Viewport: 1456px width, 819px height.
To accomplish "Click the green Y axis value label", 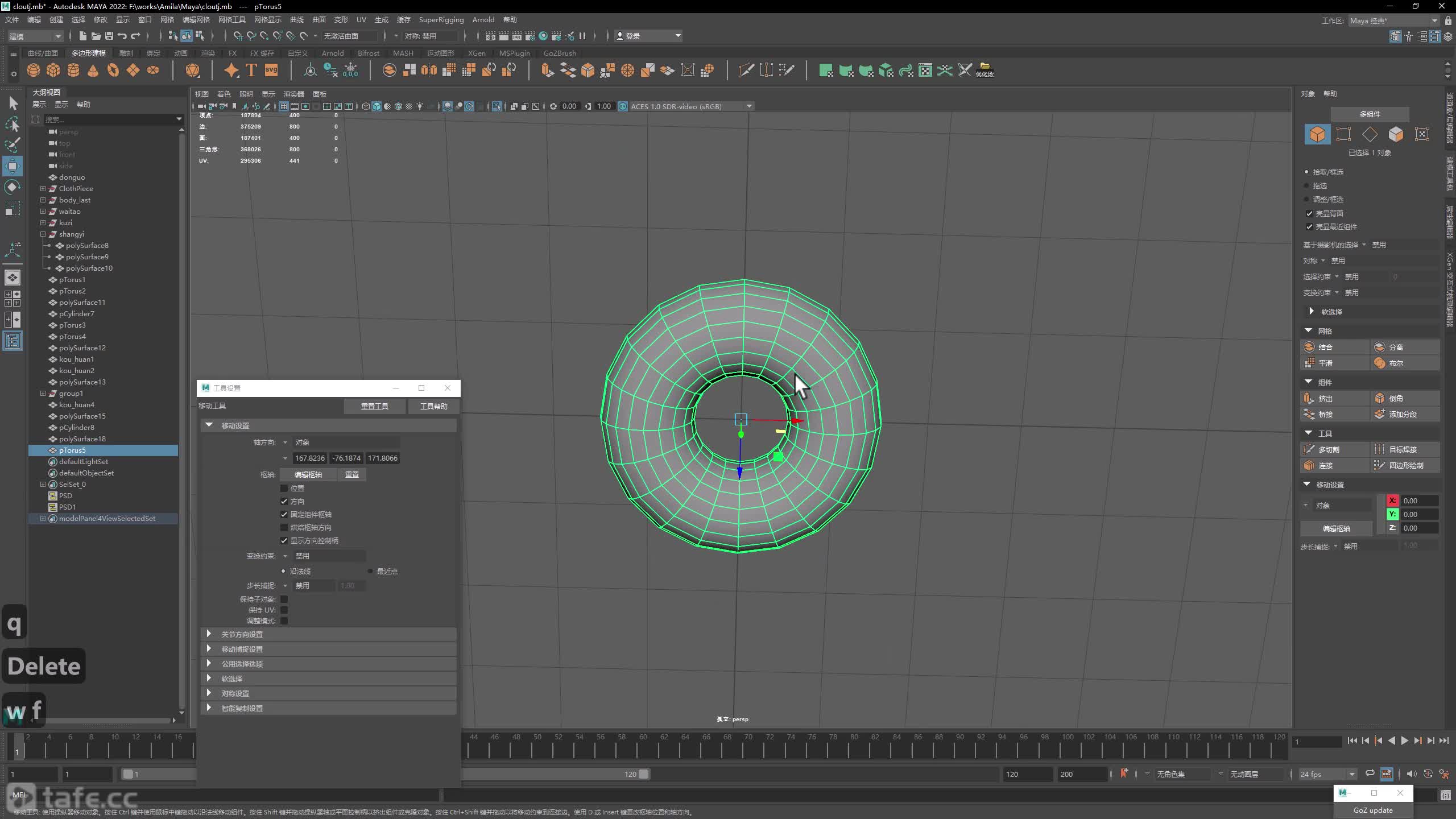I will click(x=1392, y=514).
